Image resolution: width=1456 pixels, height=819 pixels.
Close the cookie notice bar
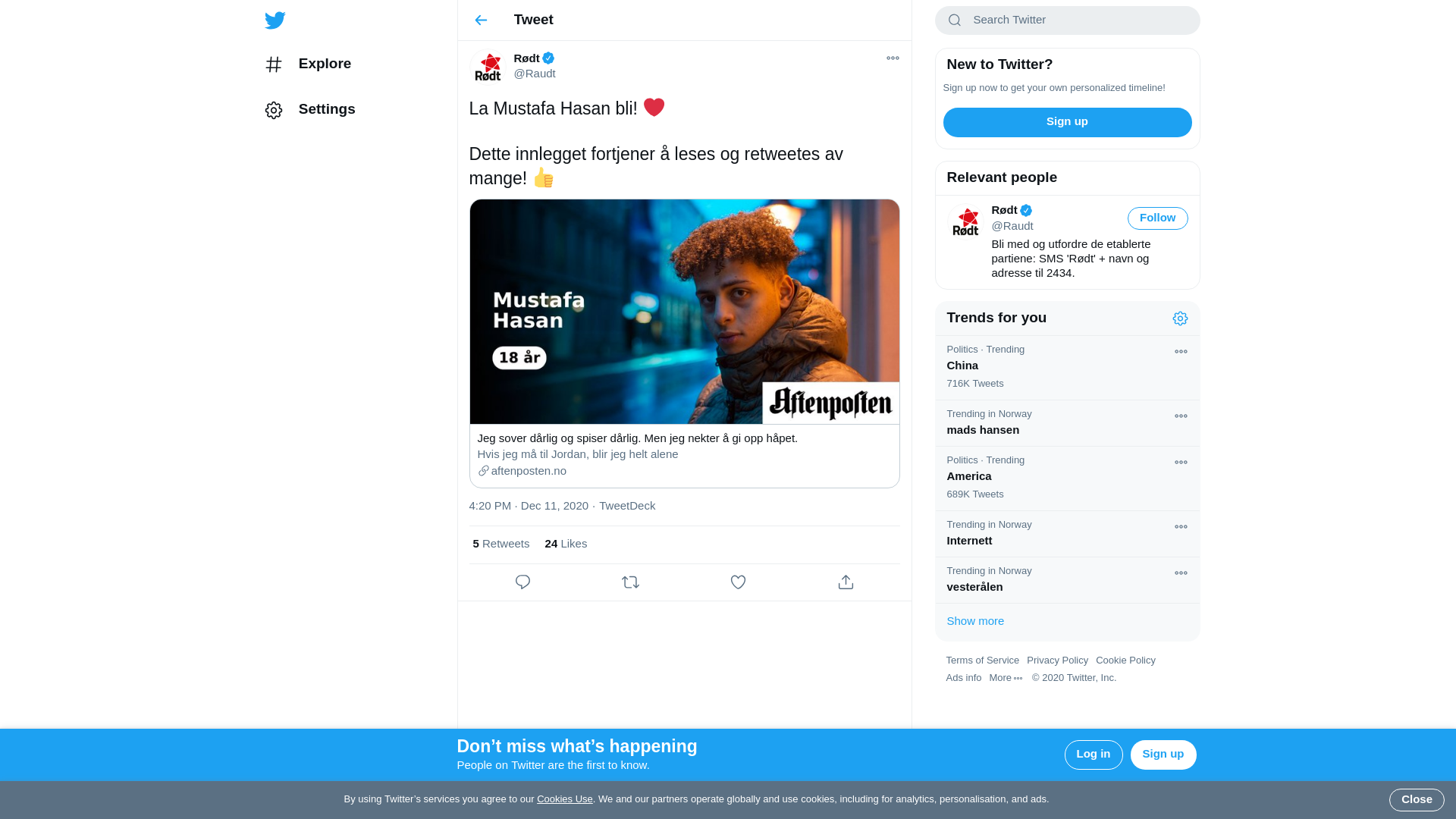1417,800
